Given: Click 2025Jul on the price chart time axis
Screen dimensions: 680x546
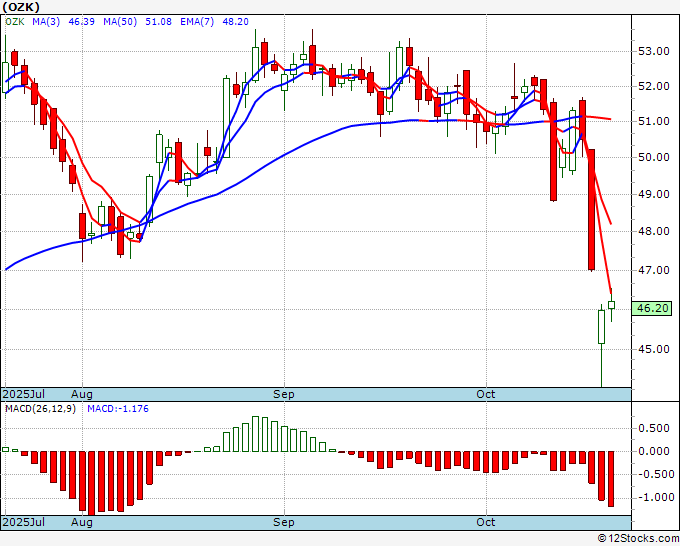Looking at the screenshot, I should pos(24,394).
